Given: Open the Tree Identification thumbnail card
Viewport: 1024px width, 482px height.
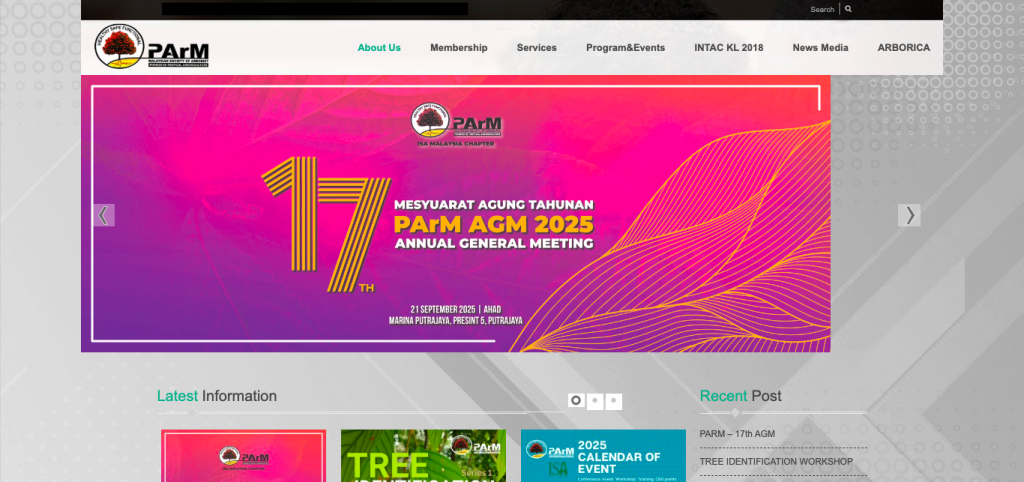Looking at the screenshot, I should click(x=423, y=456).
